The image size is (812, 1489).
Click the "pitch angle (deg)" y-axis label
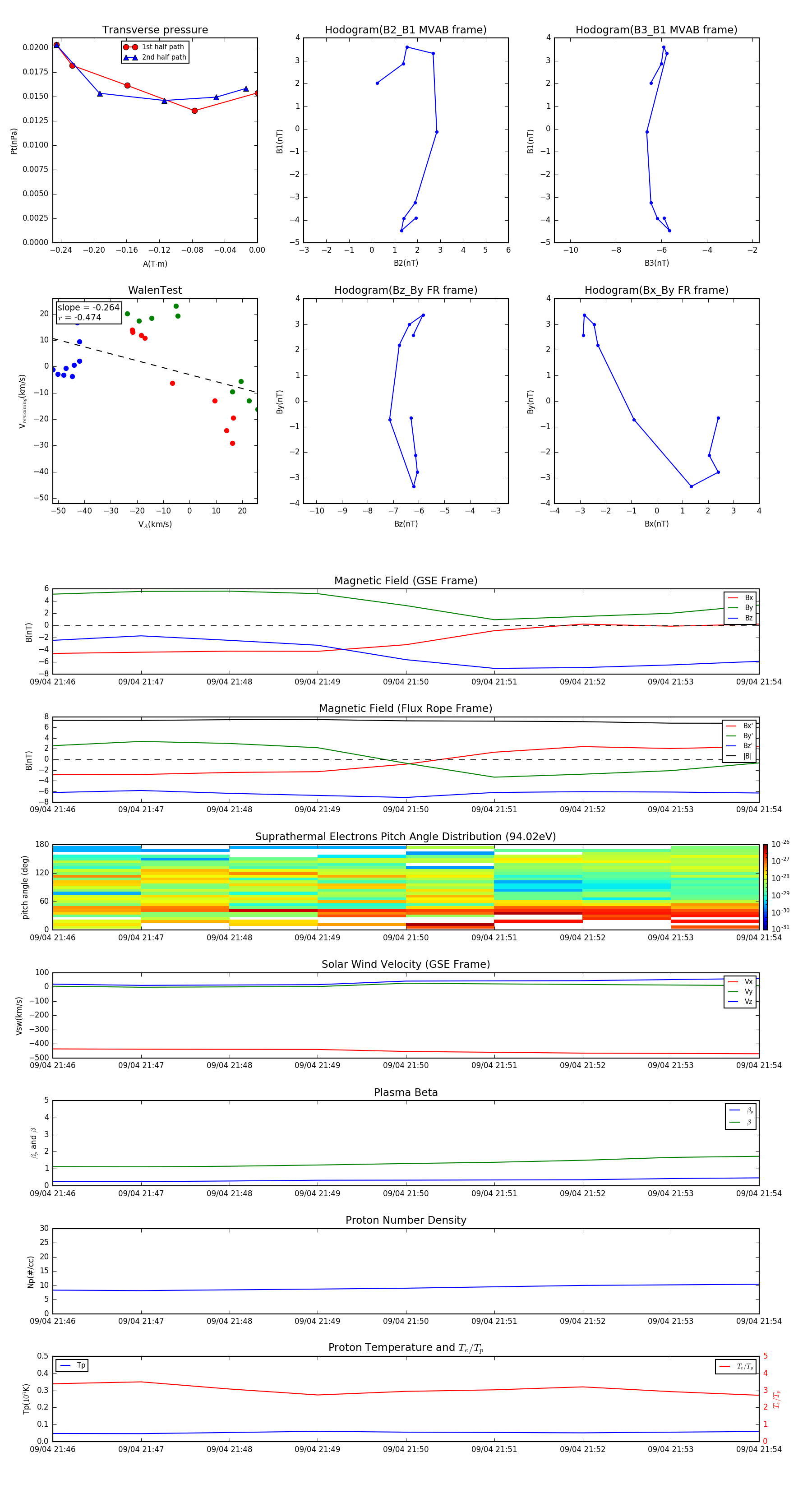point(25,887)
